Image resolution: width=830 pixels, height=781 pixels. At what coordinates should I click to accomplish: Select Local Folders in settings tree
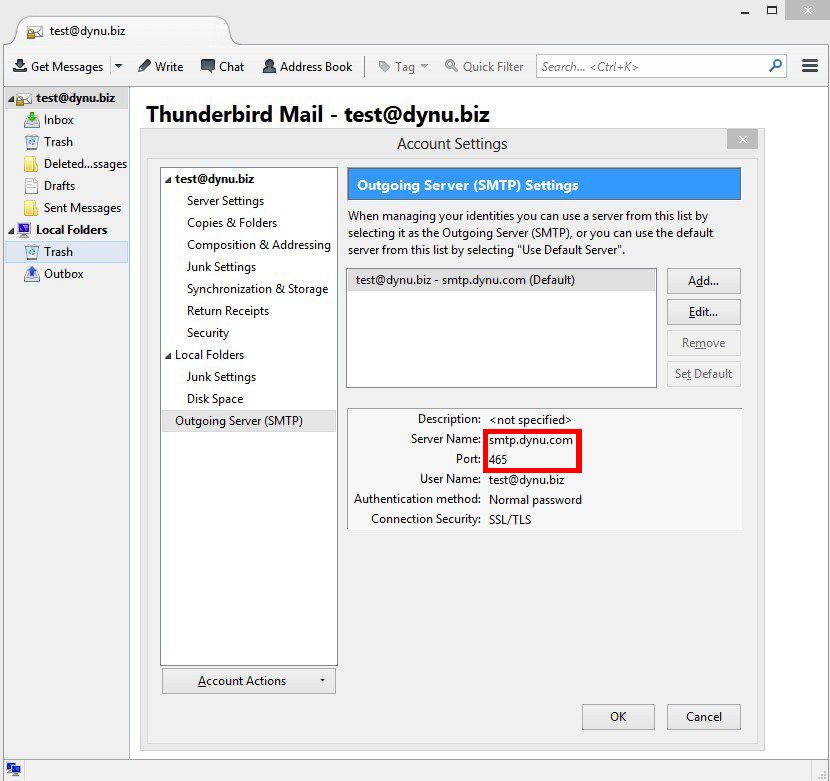coord(210,355)
